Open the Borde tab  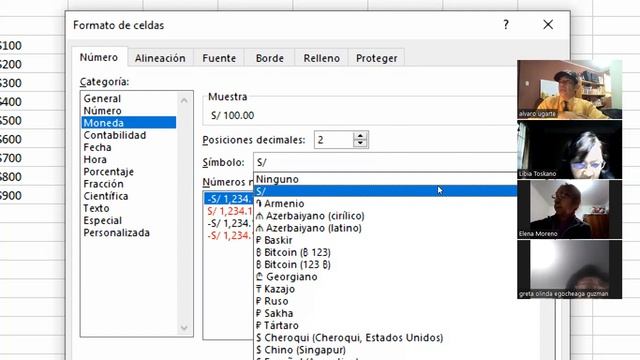269,58
